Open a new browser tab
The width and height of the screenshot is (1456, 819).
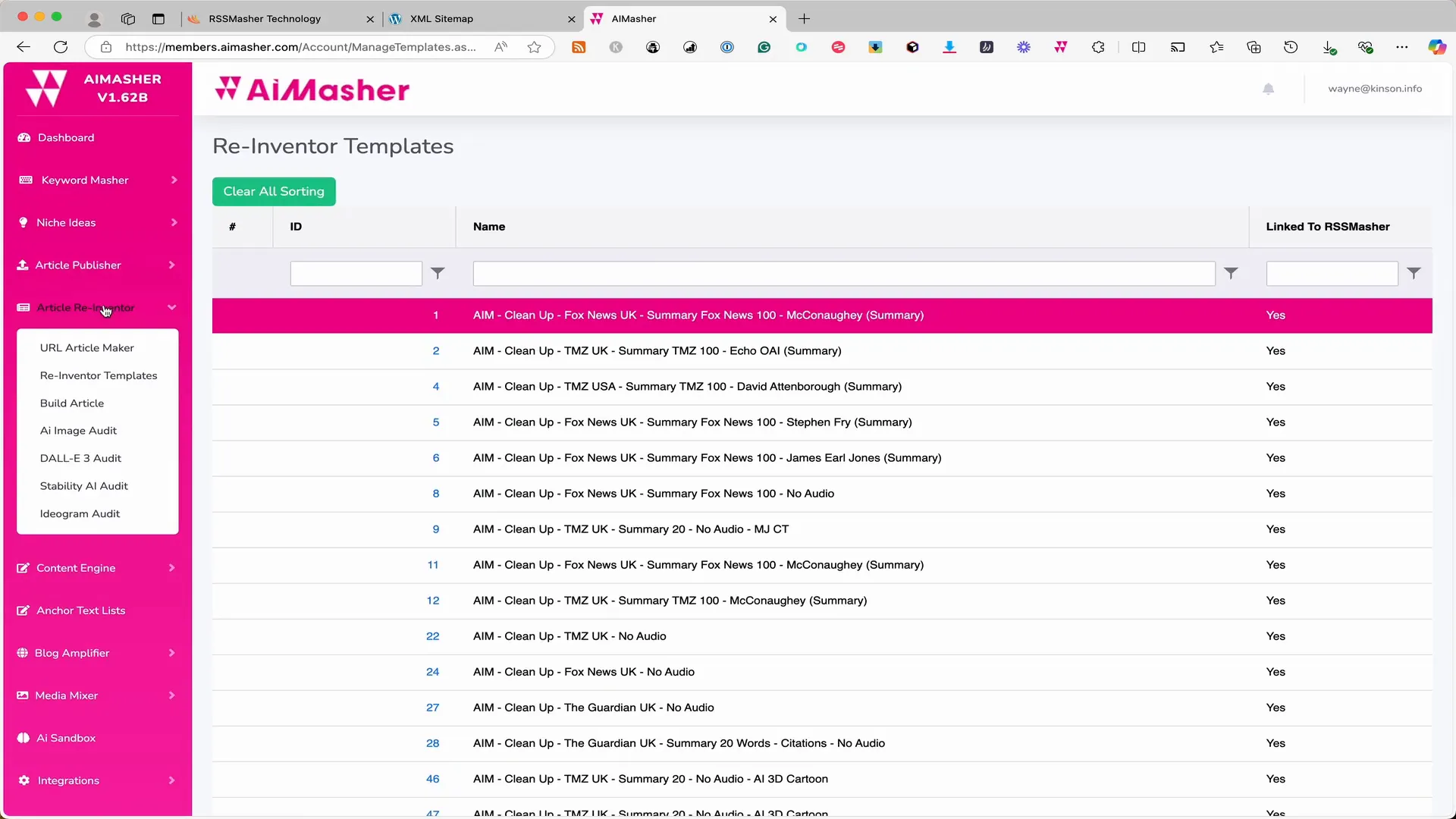coord(805,18)
